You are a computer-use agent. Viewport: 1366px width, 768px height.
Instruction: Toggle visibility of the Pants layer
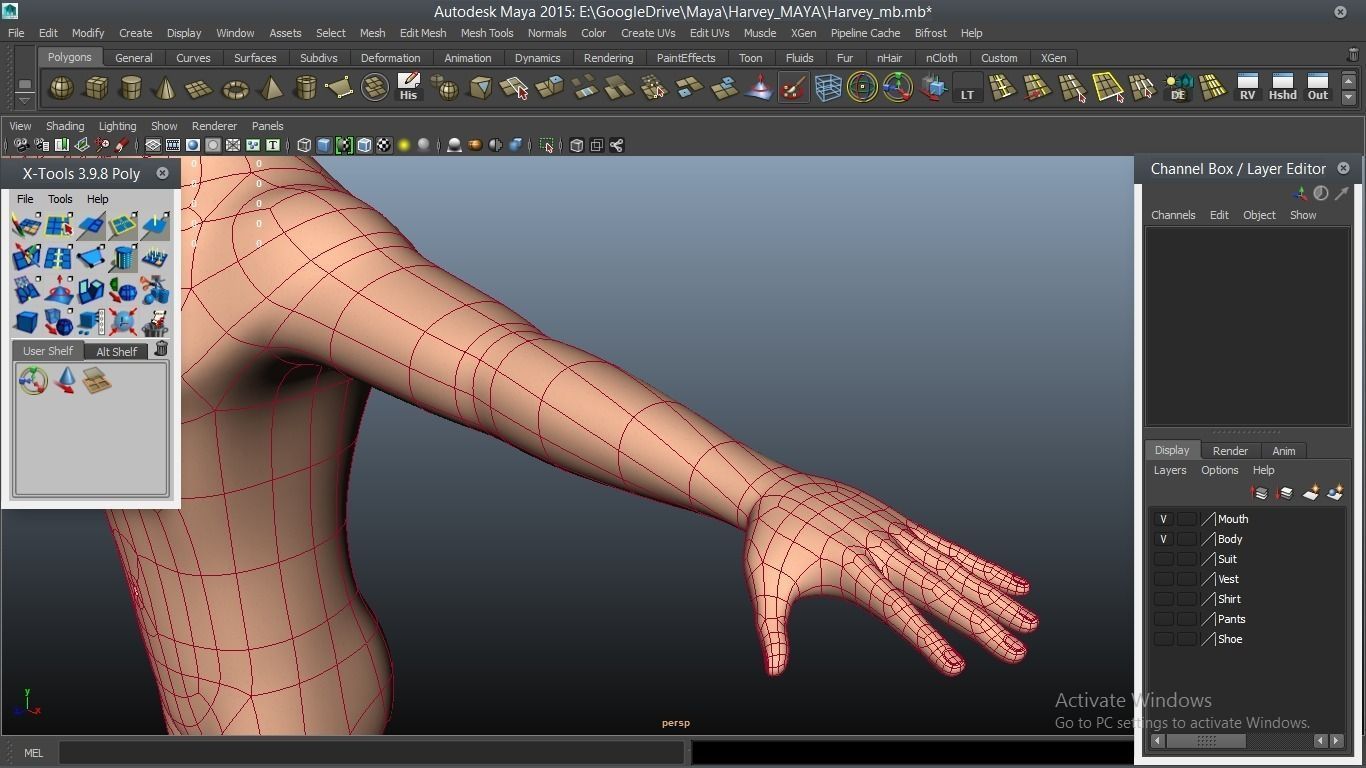[1163, 619]
